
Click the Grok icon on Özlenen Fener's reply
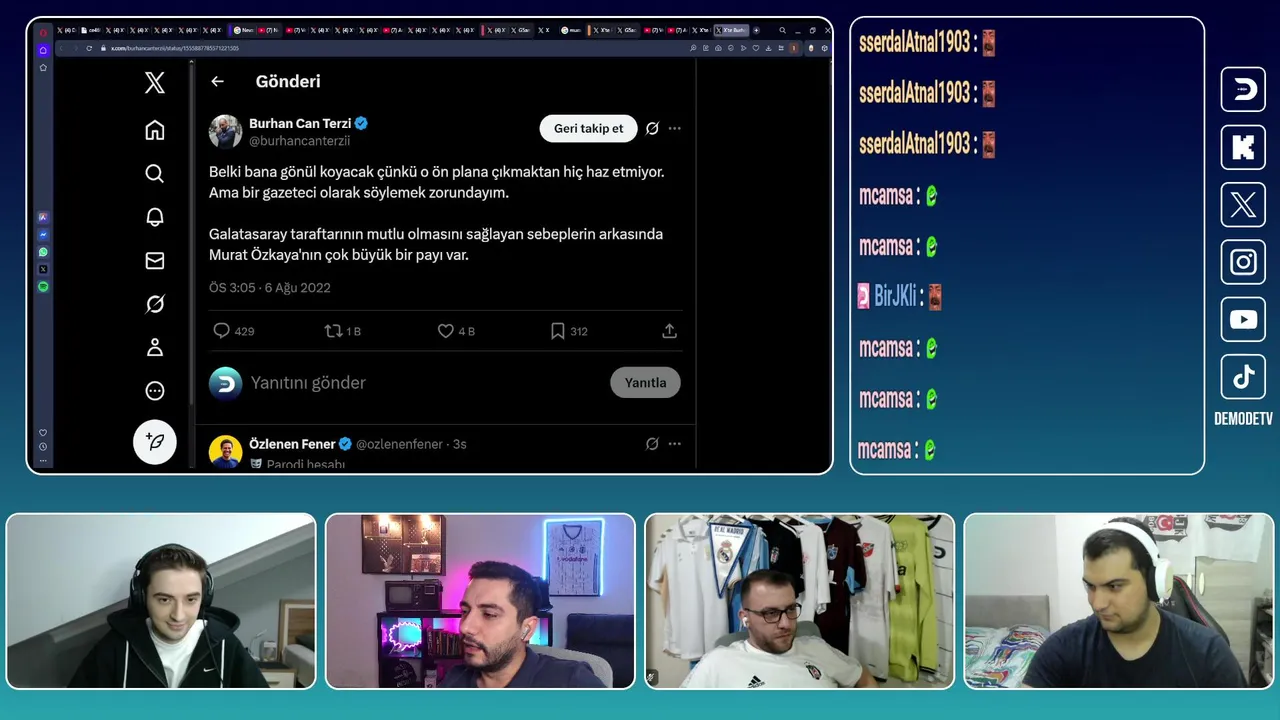[652, 444]
